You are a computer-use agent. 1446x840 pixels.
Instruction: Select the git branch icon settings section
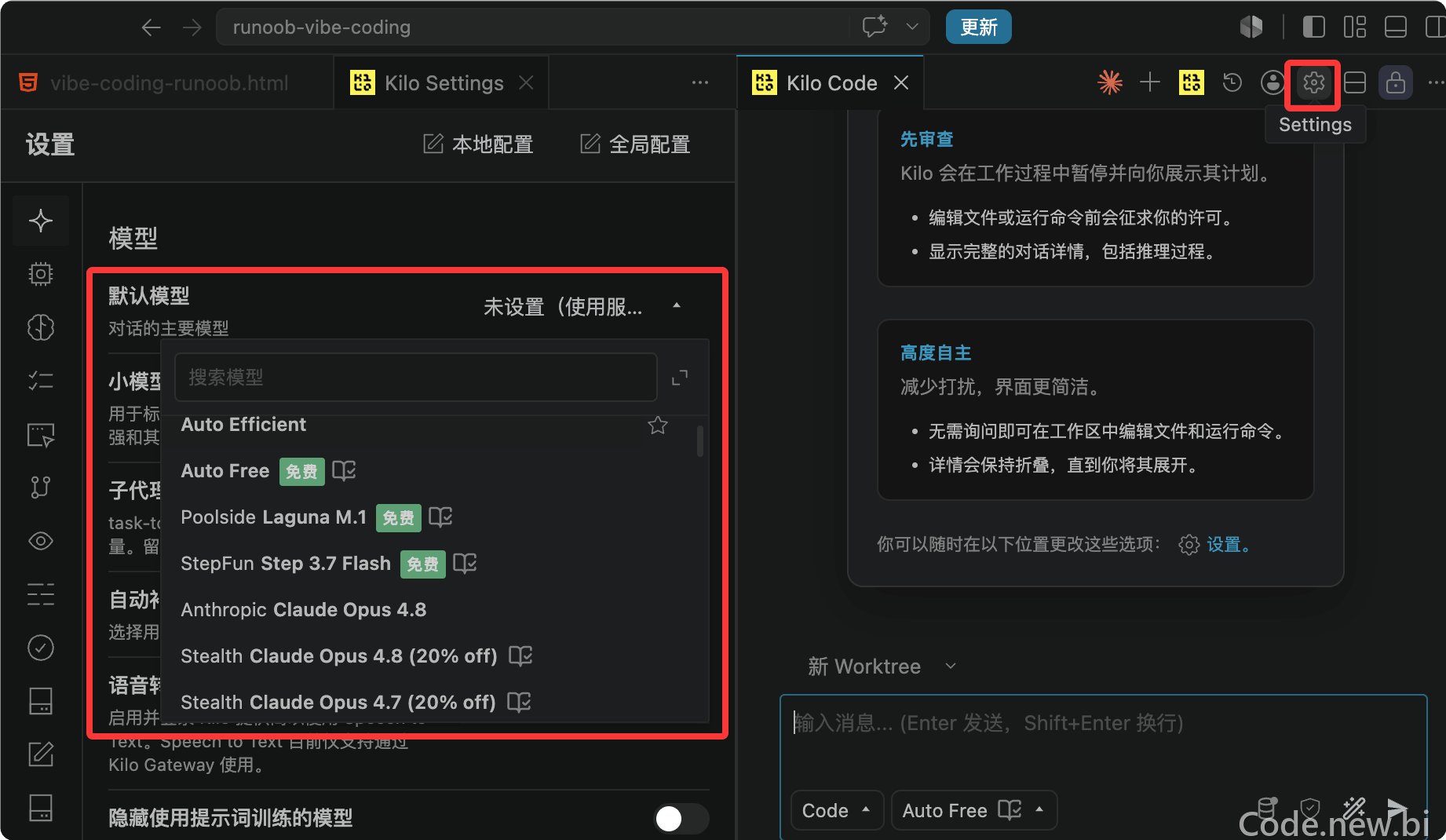click(x=41, y=488)
